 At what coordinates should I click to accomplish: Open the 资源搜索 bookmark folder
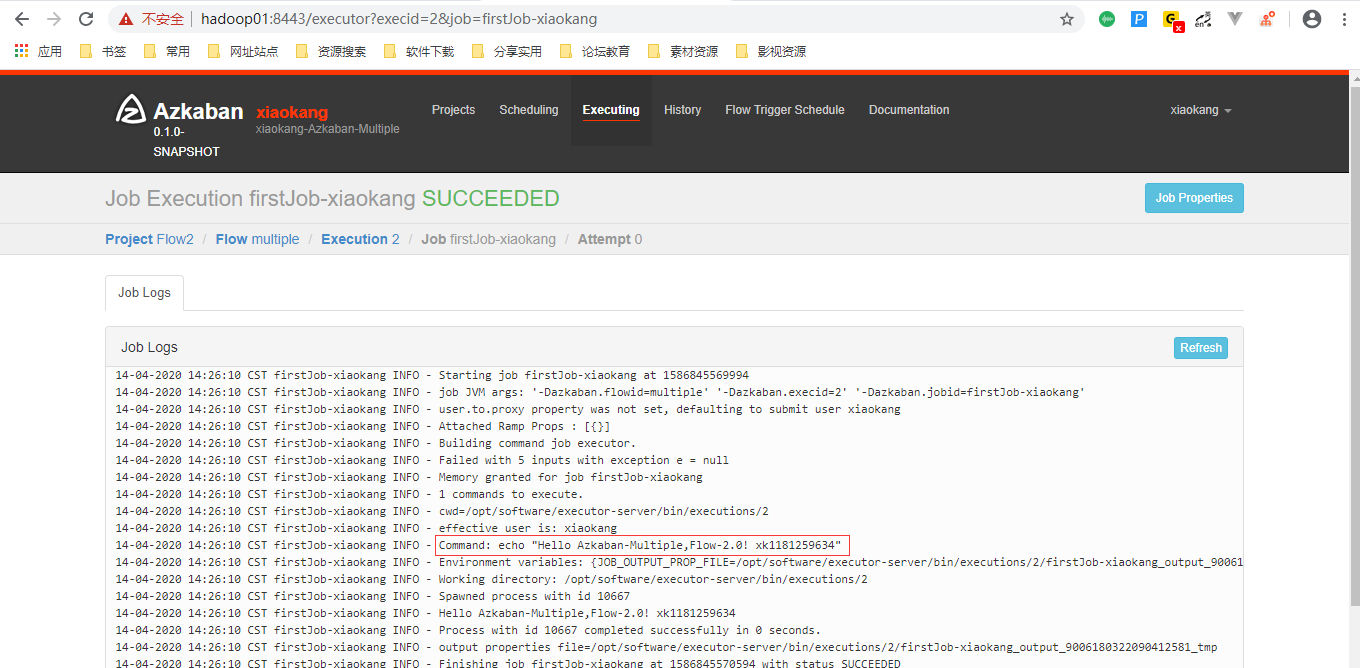[330, 51]
